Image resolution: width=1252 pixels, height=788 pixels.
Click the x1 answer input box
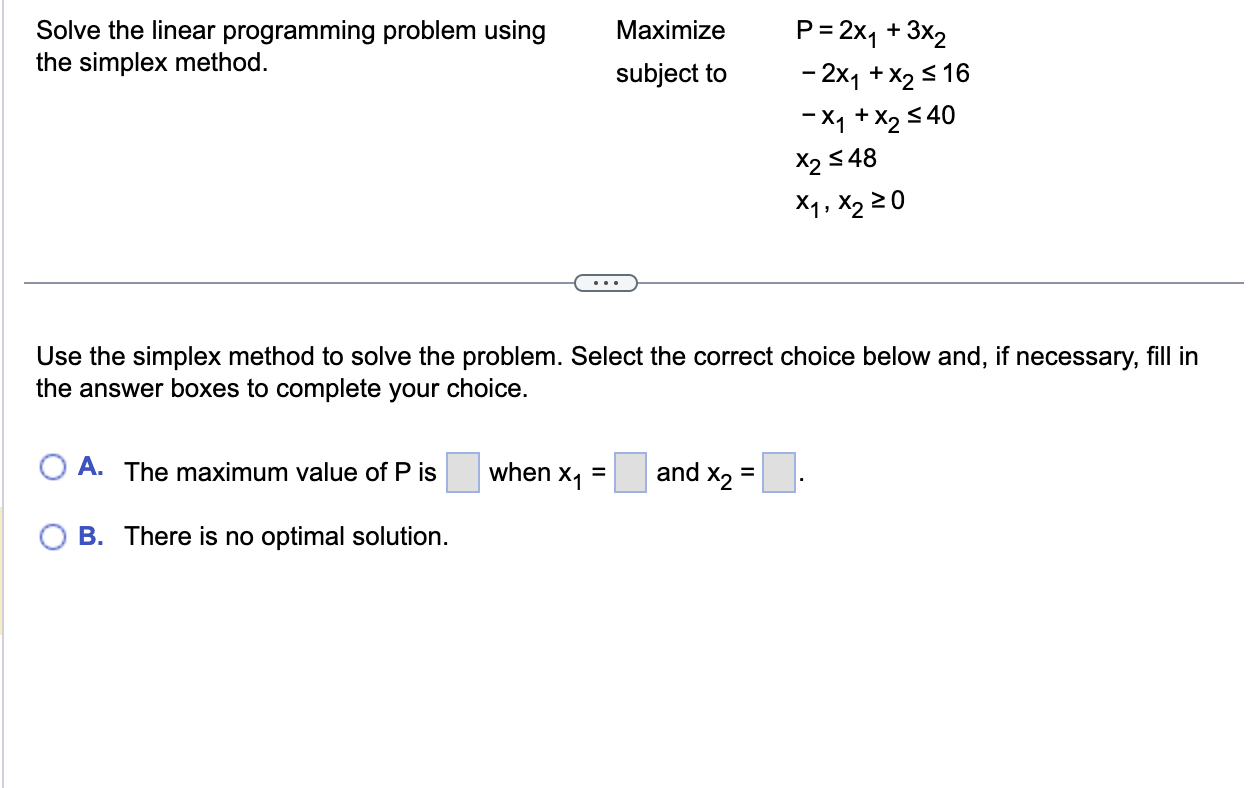click(x=629, y=471)
